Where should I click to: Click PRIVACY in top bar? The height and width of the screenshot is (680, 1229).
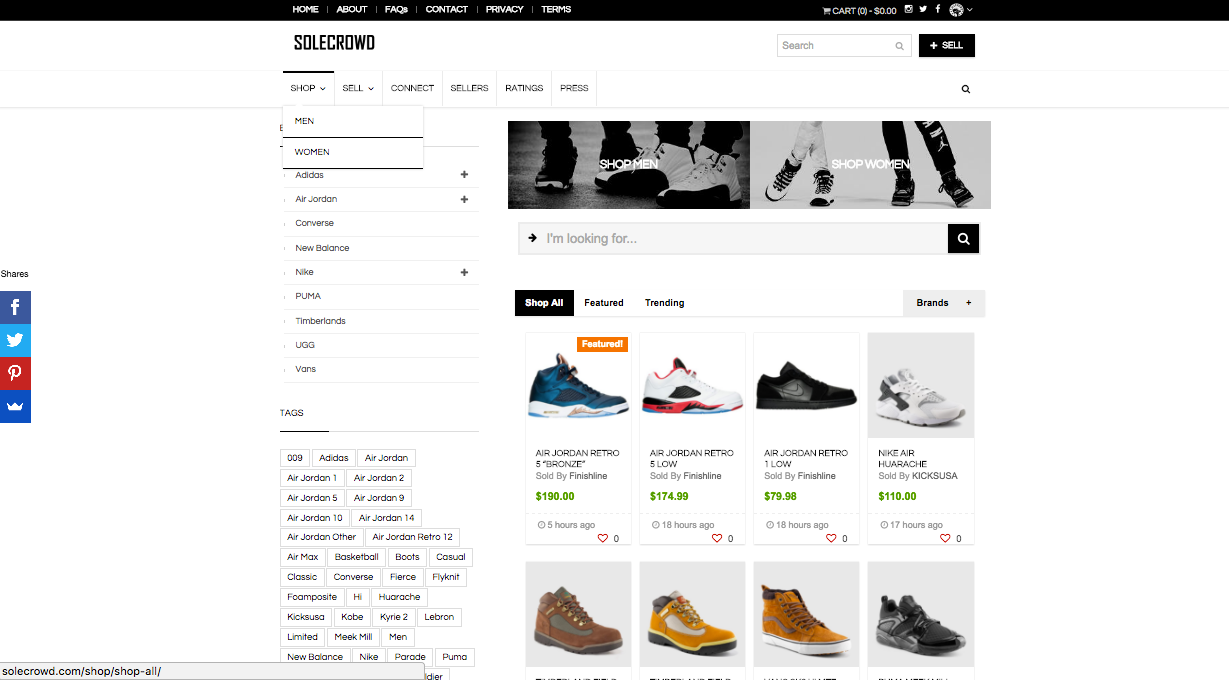[505, 9]
